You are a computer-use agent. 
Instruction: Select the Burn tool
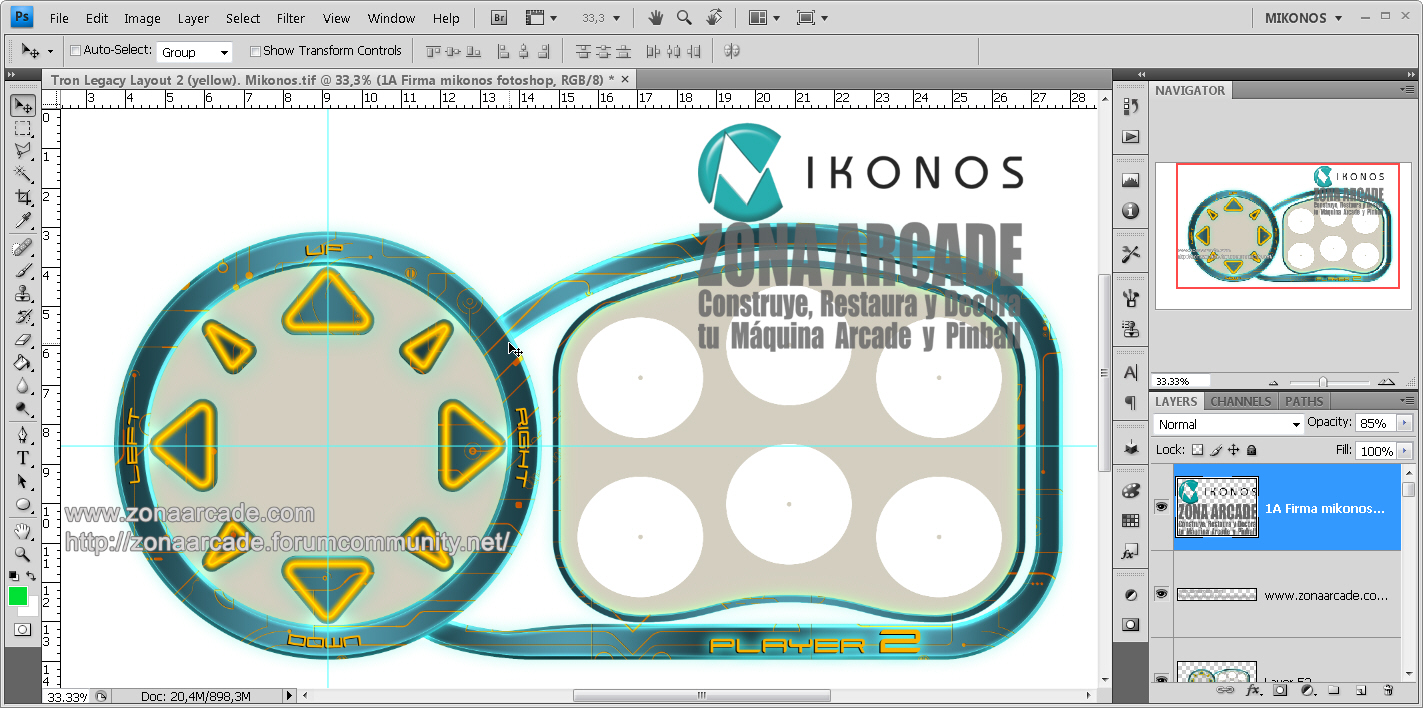coord(23,409)
